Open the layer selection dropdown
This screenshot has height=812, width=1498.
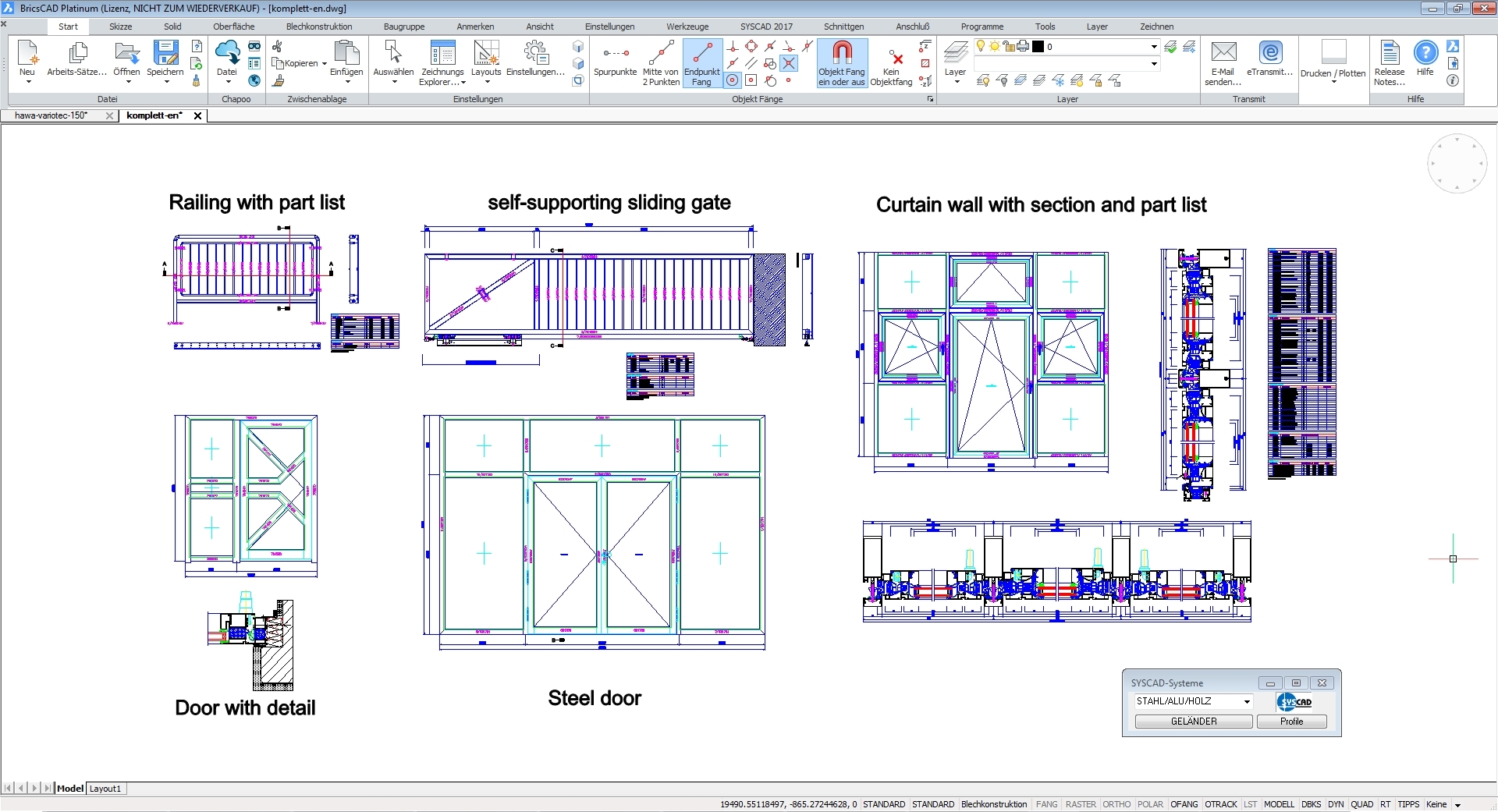pyautogui.click(x=1154, y=47)
